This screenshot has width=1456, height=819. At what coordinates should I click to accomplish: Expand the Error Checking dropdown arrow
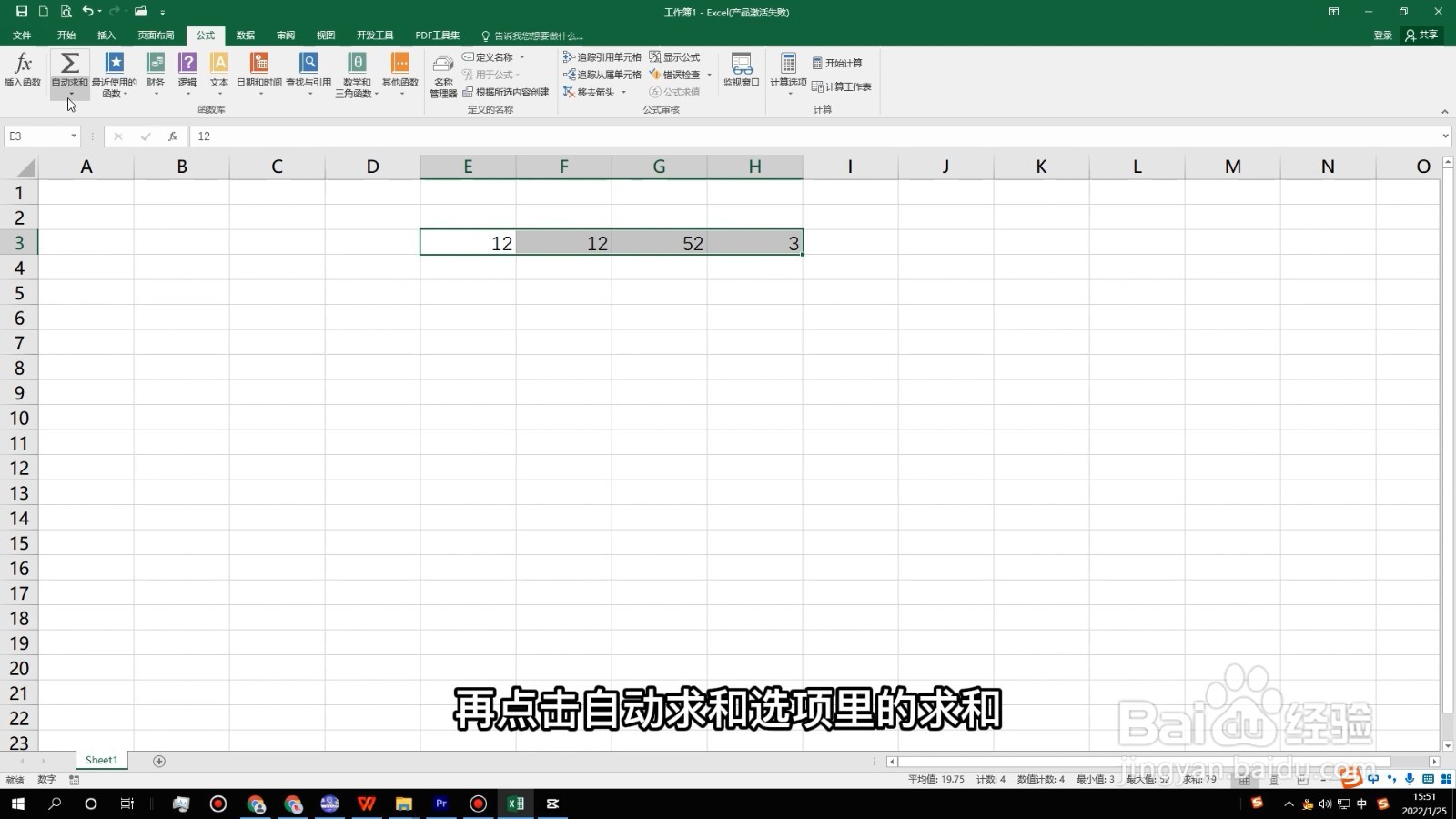[x=710, y=75]
